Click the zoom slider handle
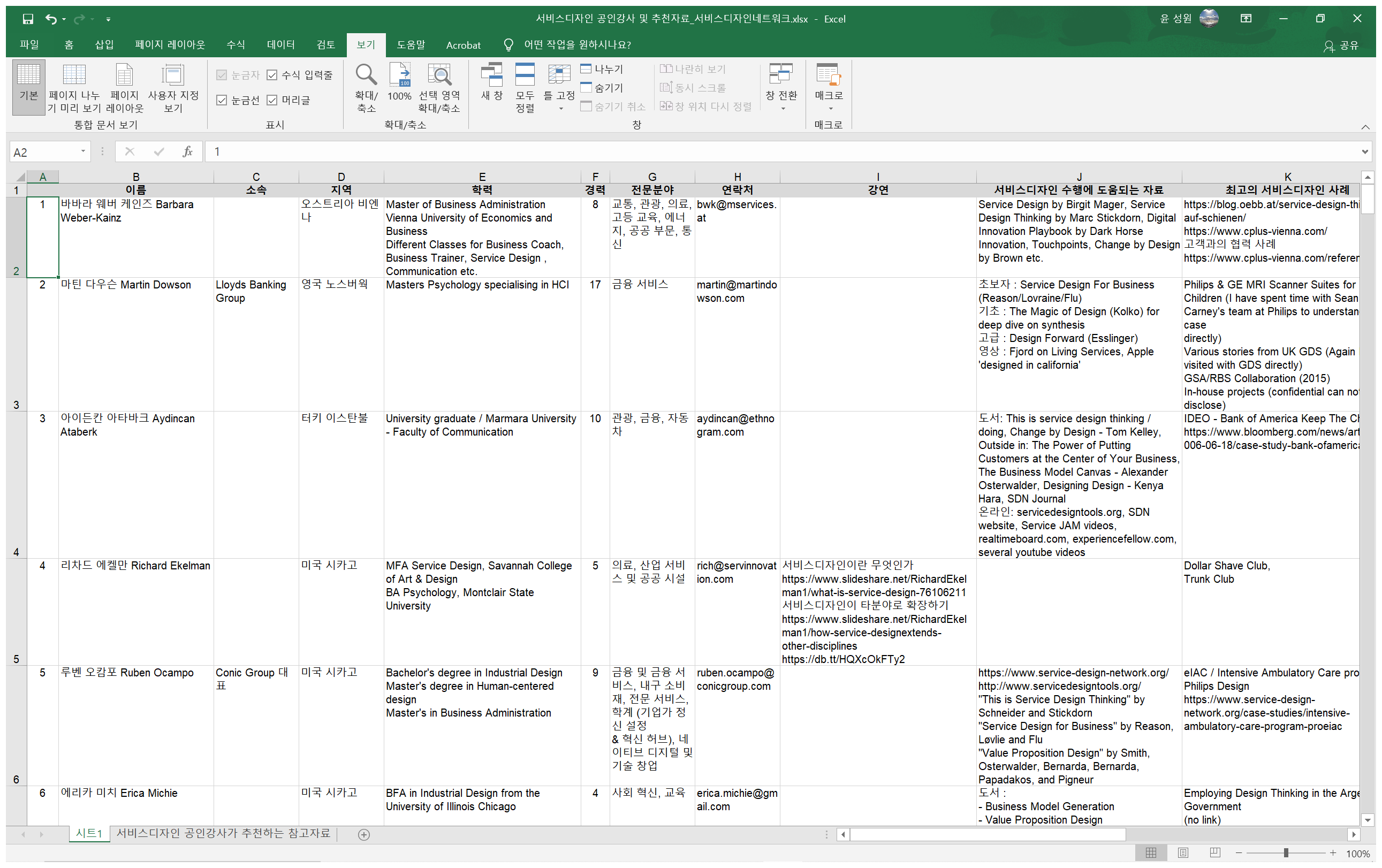 pyautogui.click(x=1286, y=853)
